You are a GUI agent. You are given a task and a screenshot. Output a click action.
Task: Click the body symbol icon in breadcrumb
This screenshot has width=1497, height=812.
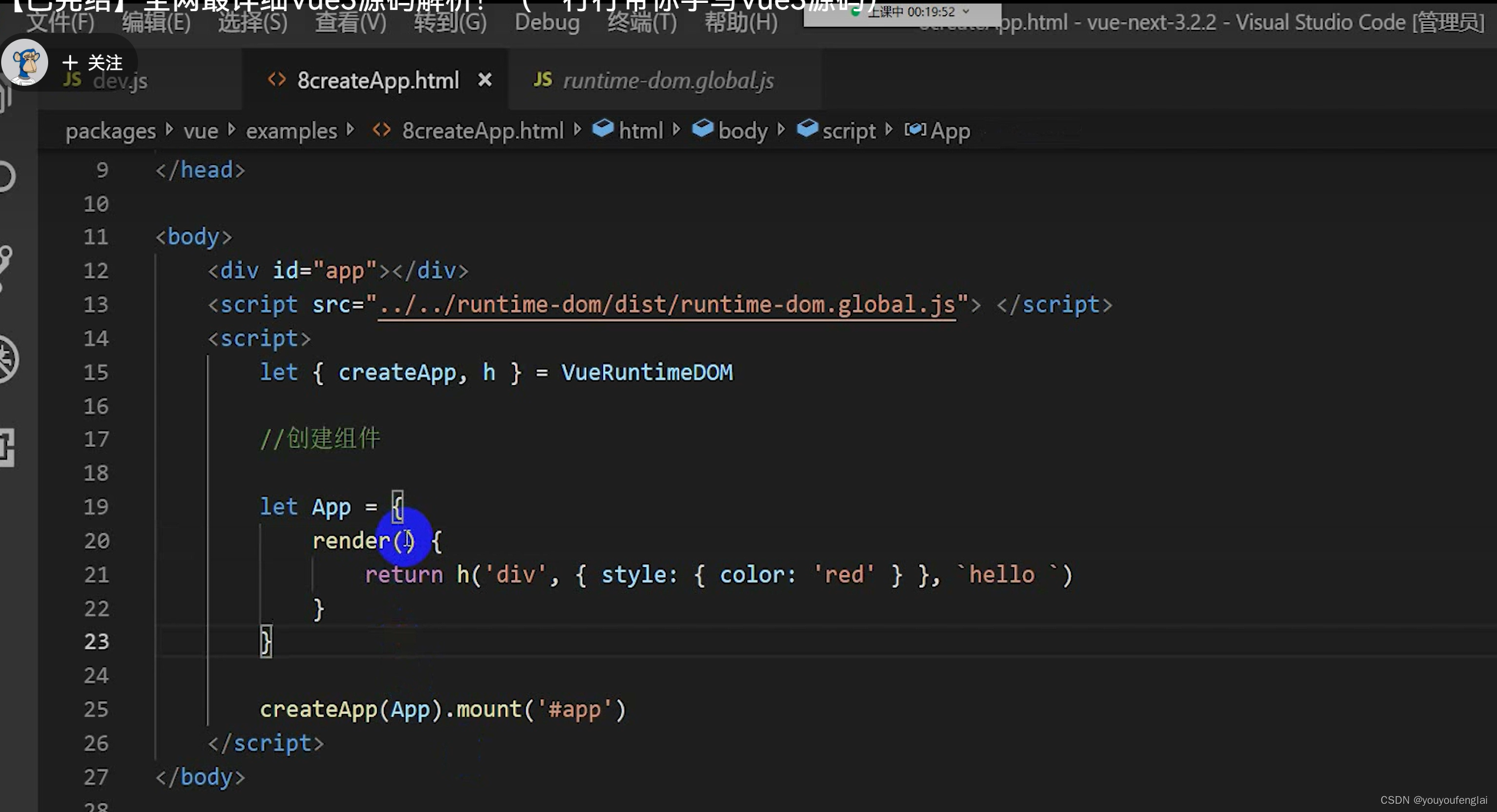click(702, 129)
